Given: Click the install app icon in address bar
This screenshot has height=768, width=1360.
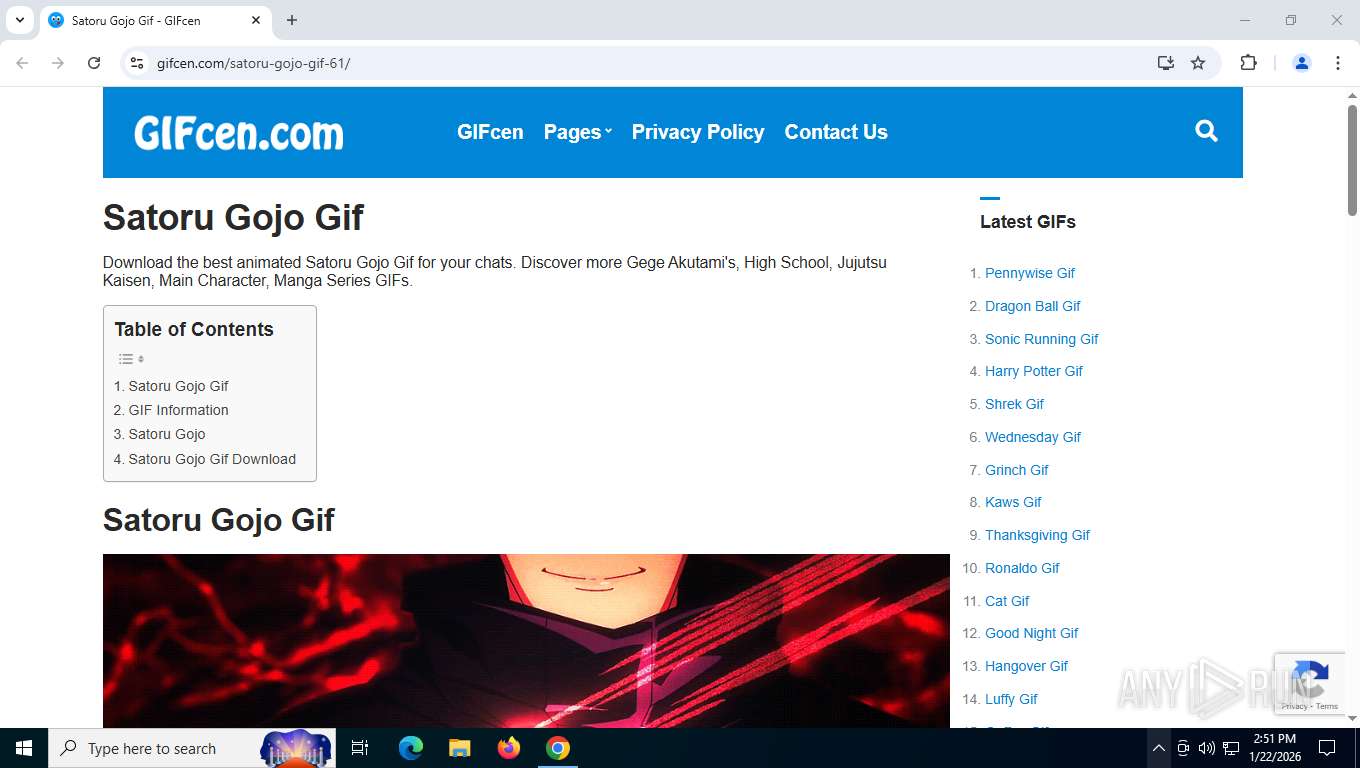Looking at the screenshot, I should pyautogui.click(x=1165, y=63).
